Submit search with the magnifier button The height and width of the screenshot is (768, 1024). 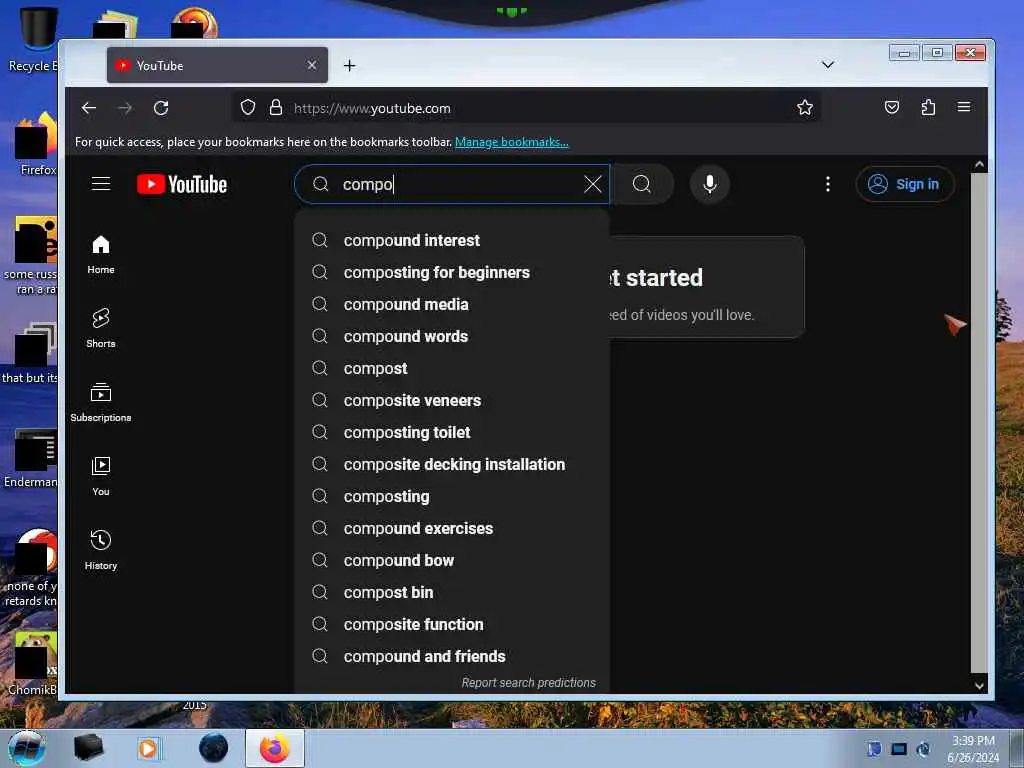(642, 184)
